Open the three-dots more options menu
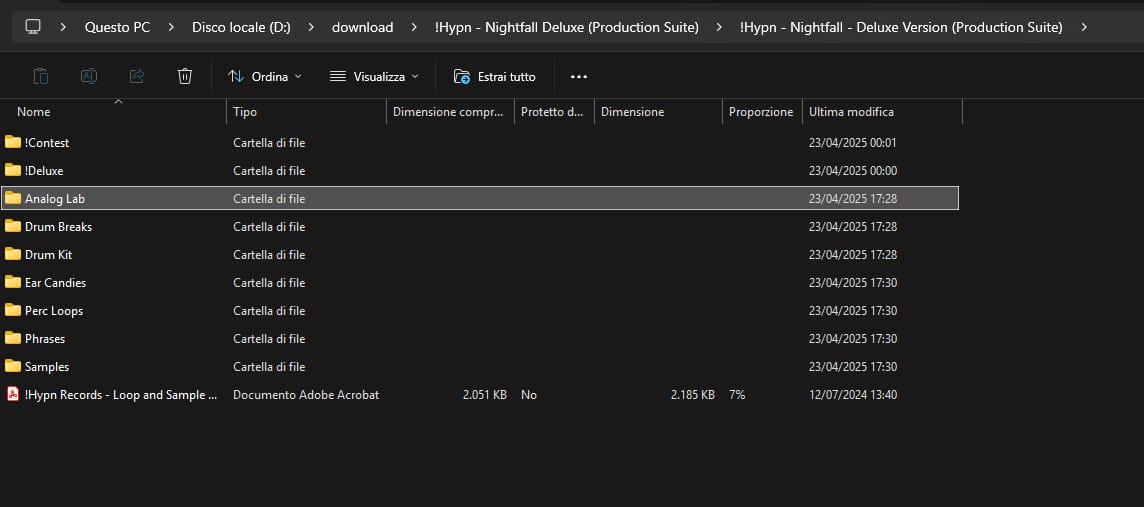This screenshot has height=507, width=1144. [x=579, y=77]
